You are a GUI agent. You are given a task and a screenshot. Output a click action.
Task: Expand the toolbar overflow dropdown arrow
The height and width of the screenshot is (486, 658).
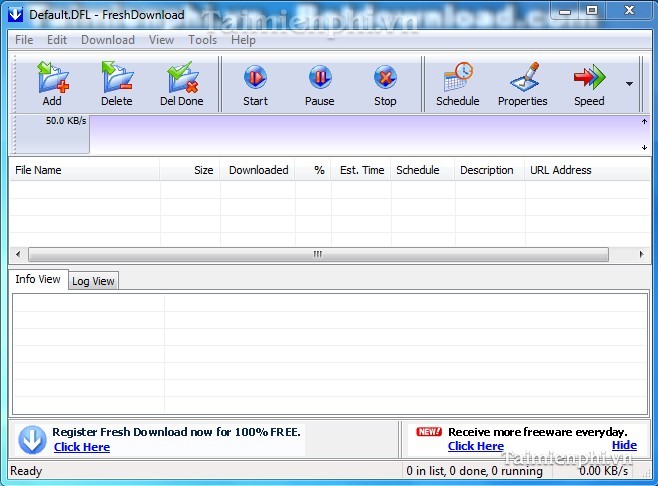629,84
